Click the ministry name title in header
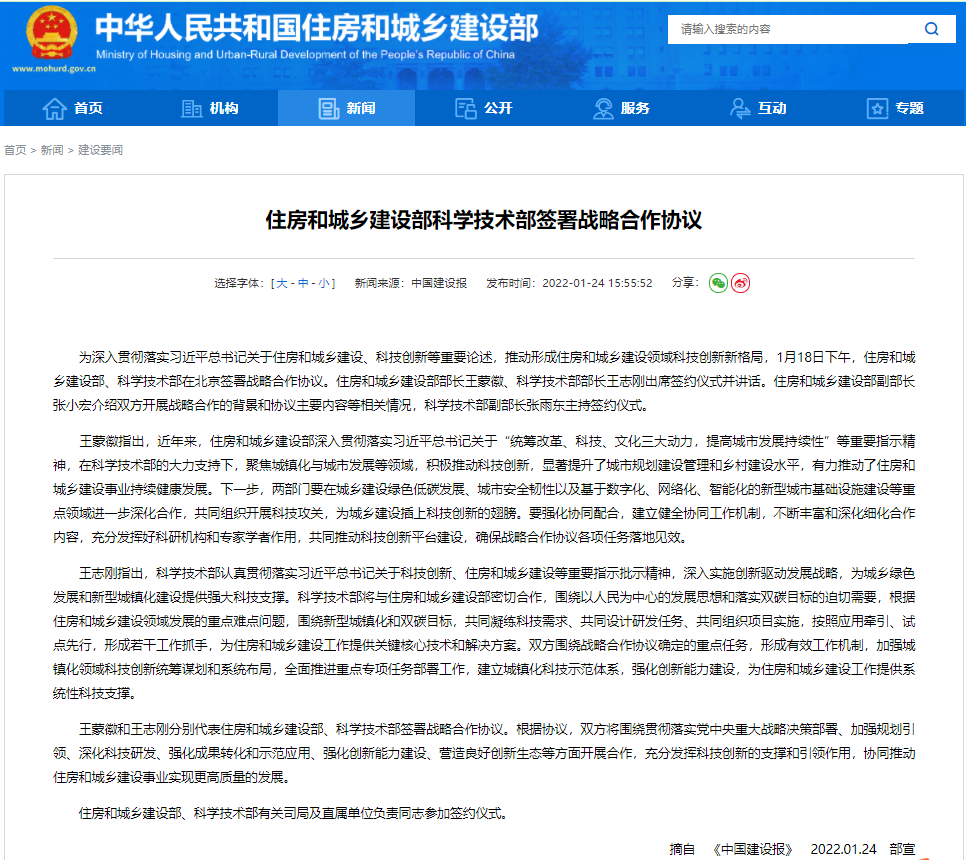966x860 pixels. pos(317,28)
